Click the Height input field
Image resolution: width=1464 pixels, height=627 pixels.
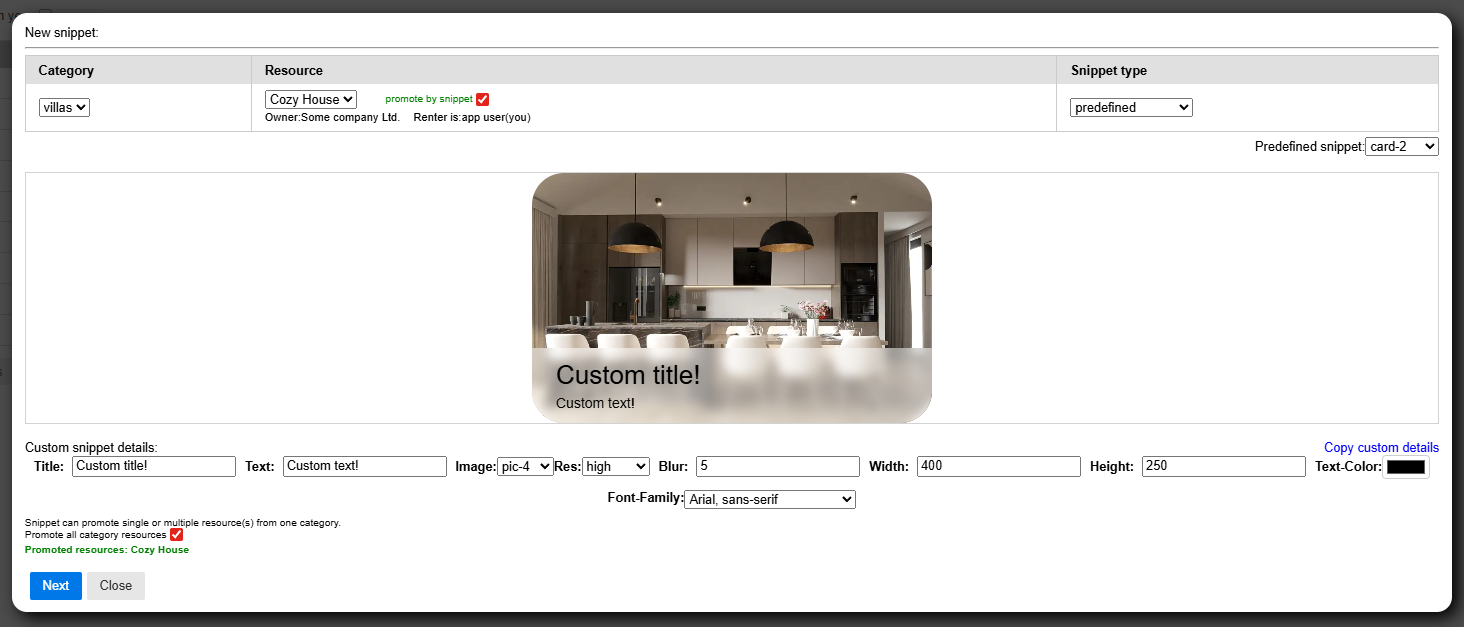tap(1223, 466)
